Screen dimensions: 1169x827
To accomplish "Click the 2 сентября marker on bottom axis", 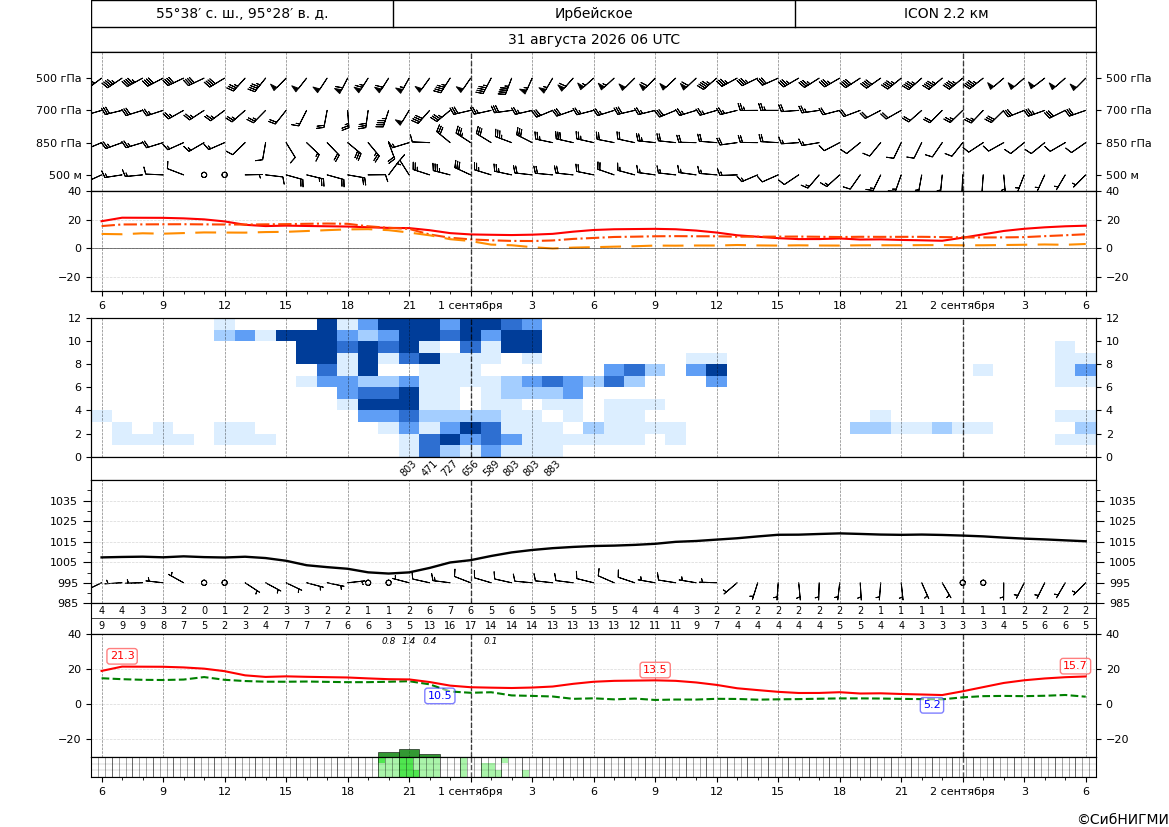I will pyautogui.click(x=962, y=791).
